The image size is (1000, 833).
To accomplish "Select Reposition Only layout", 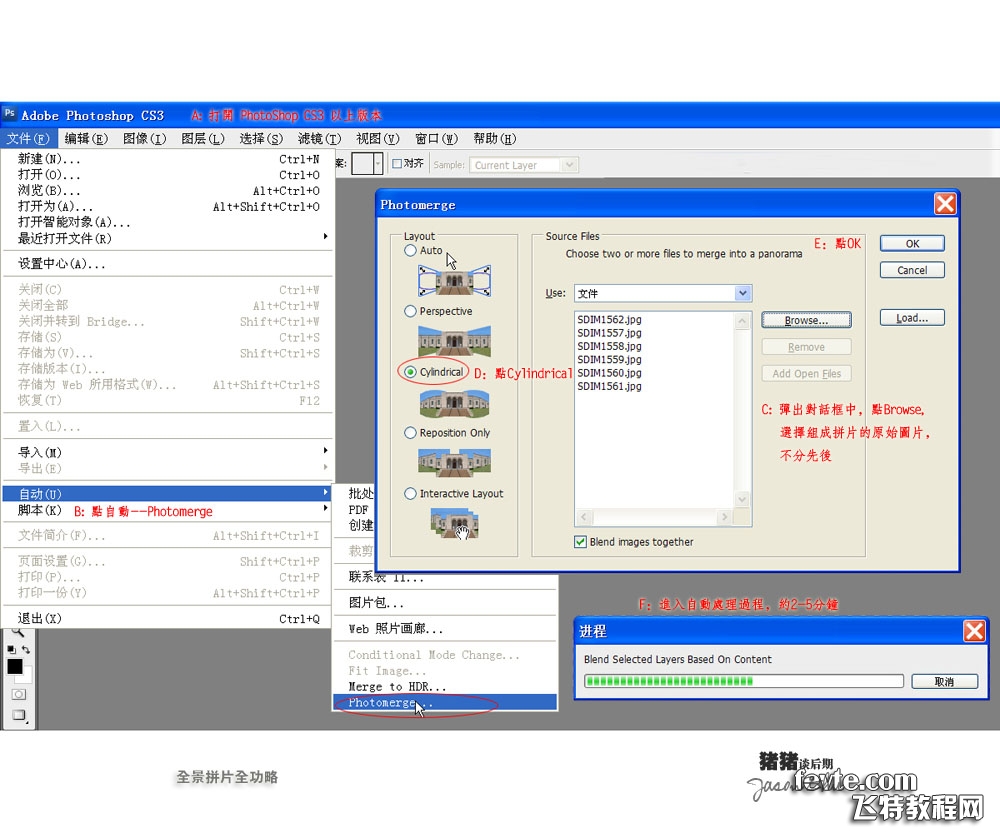I will [x=410, y=432].
